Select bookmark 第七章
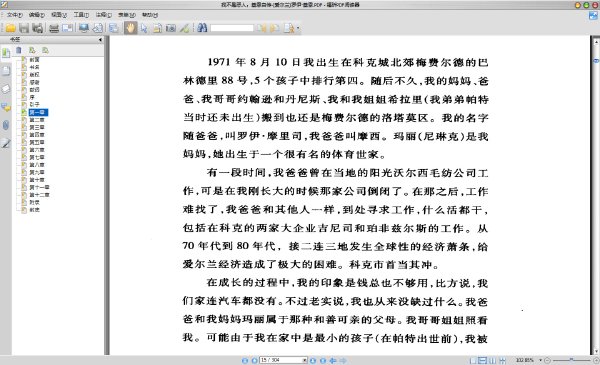Image resolution: width=600 pixels, height=365 pixels. tap(37, 157)
